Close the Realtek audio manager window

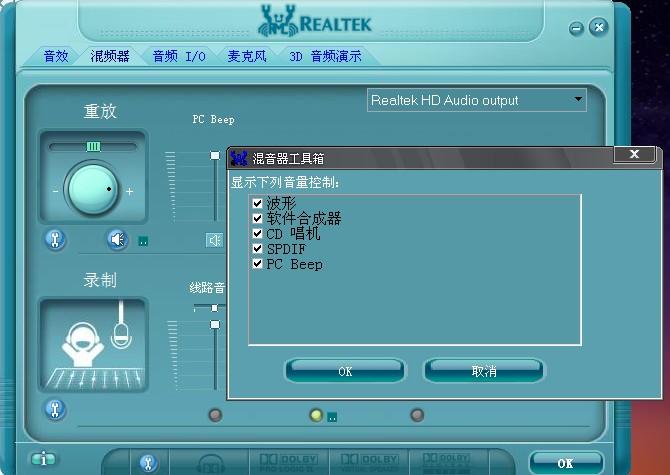[599, 27]
